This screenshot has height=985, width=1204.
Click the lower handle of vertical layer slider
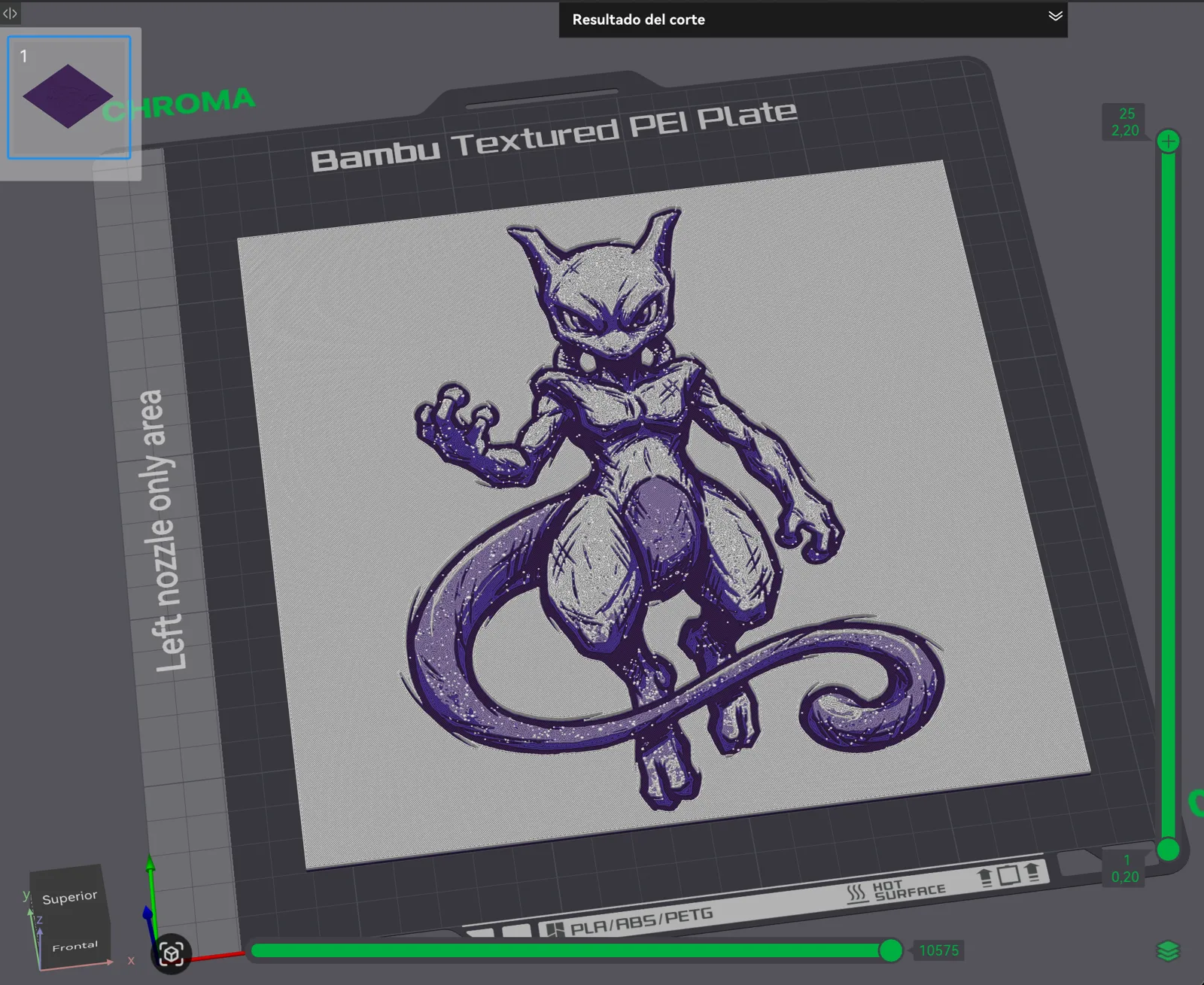click(x=1168, y=850)
